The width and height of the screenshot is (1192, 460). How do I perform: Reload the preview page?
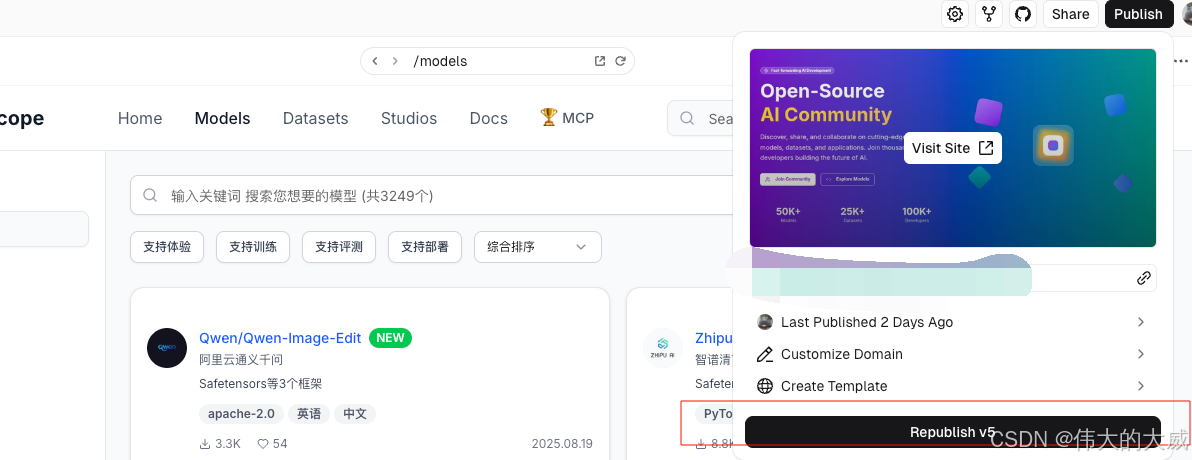tap(620, 61)
